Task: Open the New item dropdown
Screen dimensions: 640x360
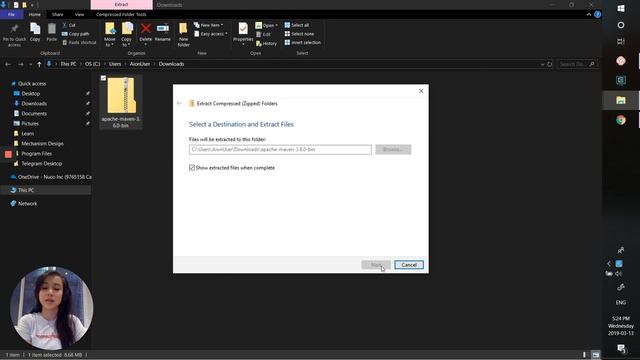Action: [209, 25]
